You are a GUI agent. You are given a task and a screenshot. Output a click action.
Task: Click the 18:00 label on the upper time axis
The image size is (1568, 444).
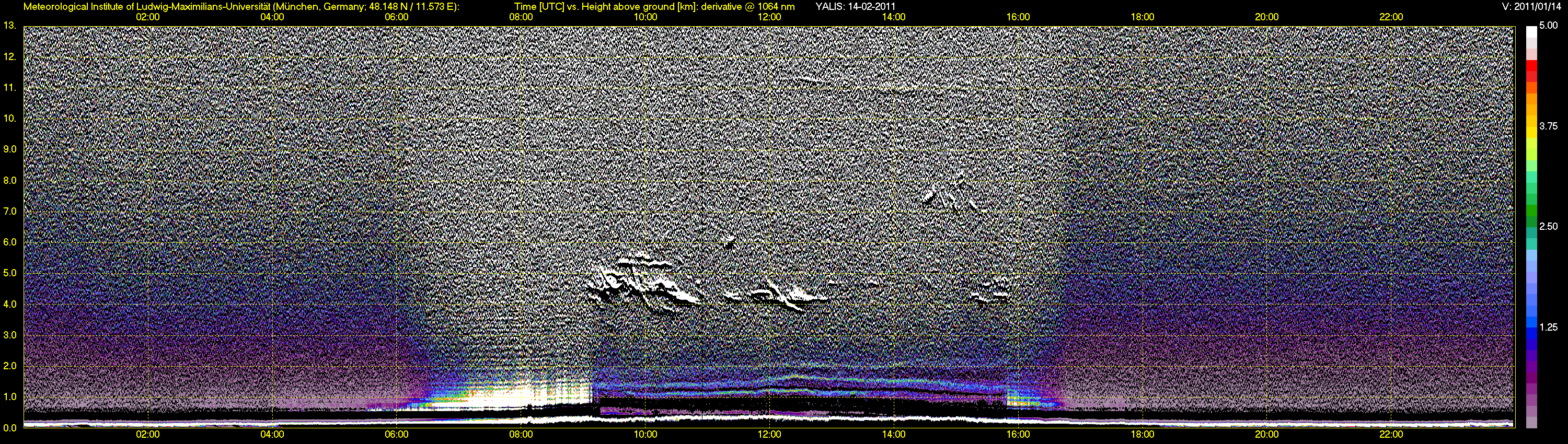point(1143,17)
